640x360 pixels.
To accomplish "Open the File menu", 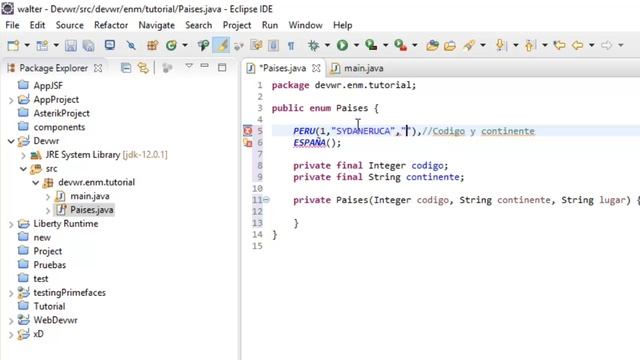I will (x=12, y=25).
